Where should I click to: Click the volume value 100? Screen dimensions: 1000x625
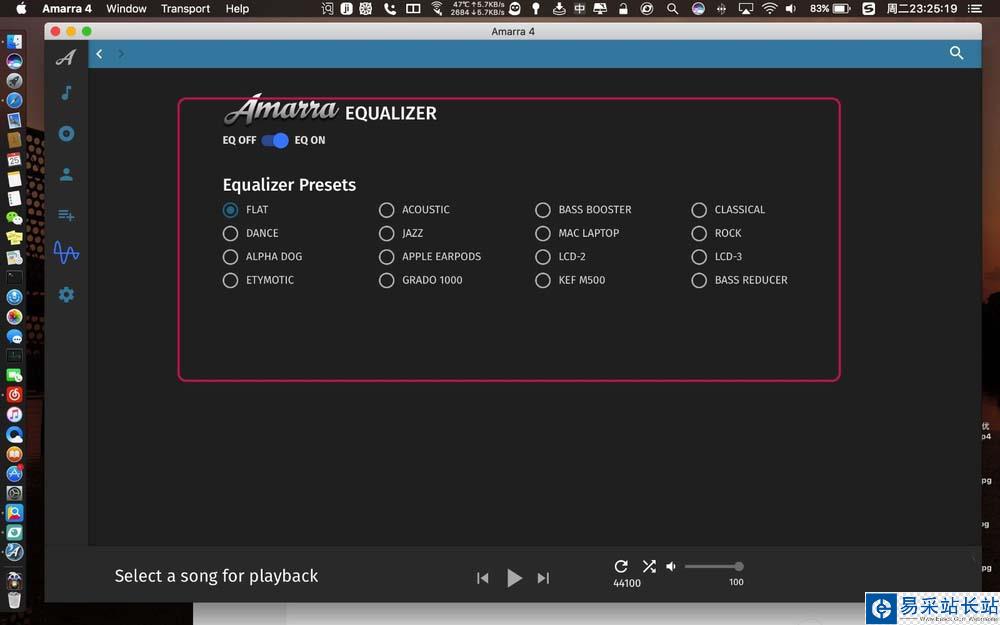click(736, 582)
